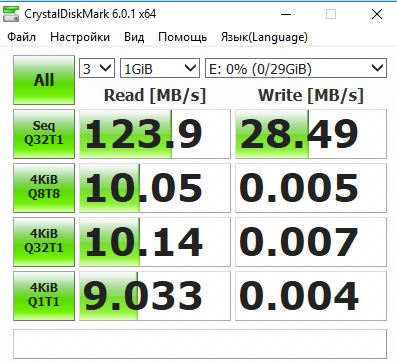Click the 4KiB Q8T8 write result 0.005
Image resolution: width=397 pixels, height=362 pixels.
pyautogui.click(x=311, y=188)
